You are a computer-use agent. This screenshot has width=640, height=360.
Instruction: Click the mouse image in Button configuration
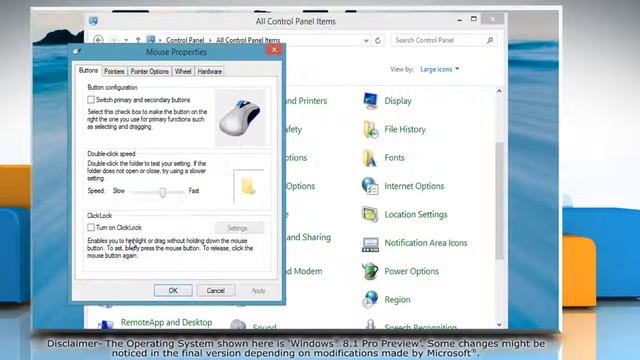[x=240, y=117]
